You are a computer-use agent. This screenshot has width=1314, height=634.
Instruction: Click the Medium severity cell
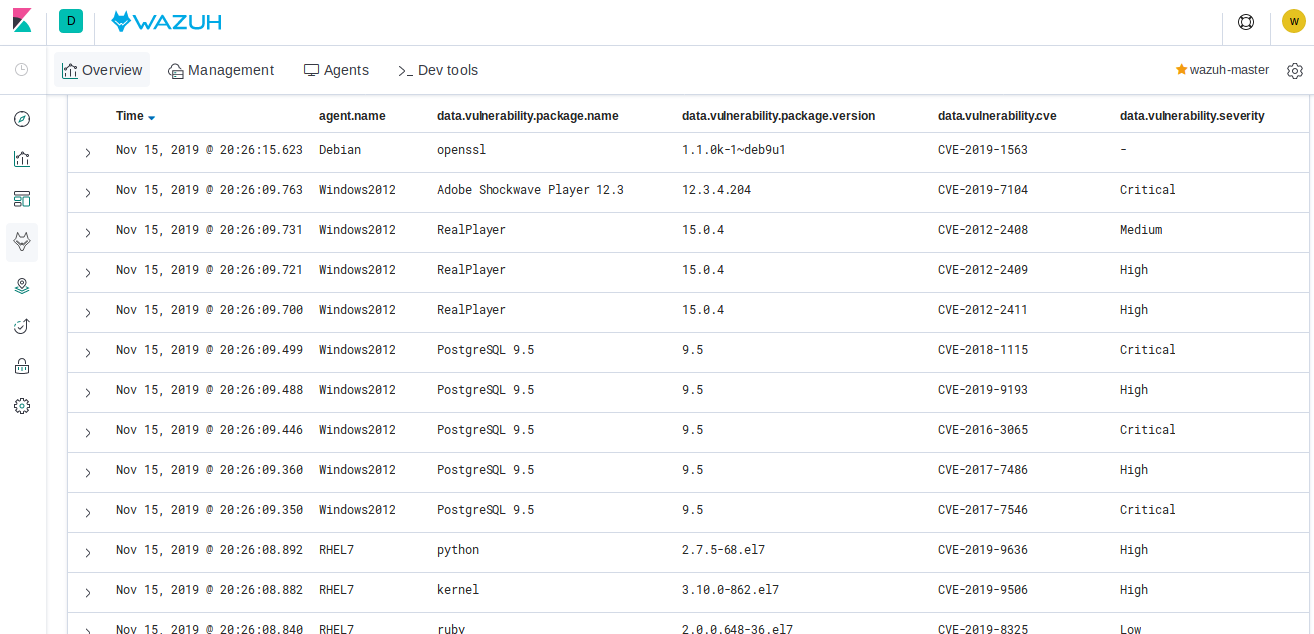[1141, 230]
